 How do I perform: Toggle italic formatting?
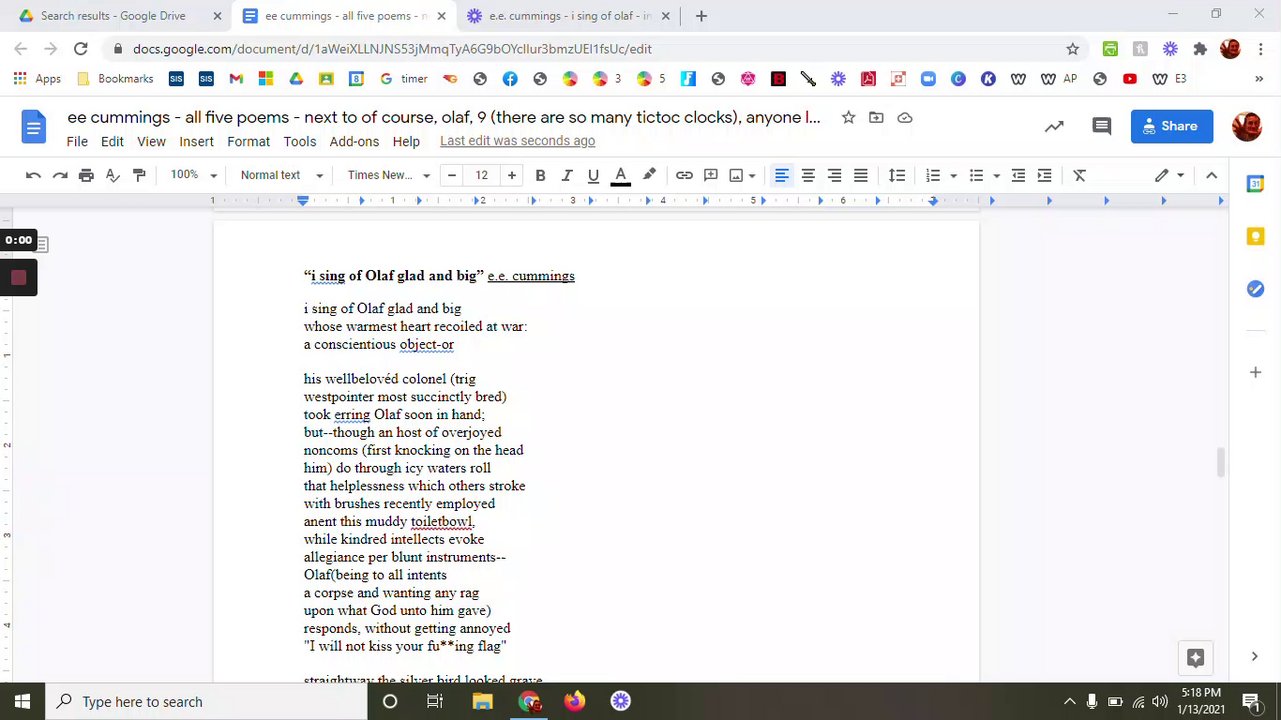click(x=567, y=175)
